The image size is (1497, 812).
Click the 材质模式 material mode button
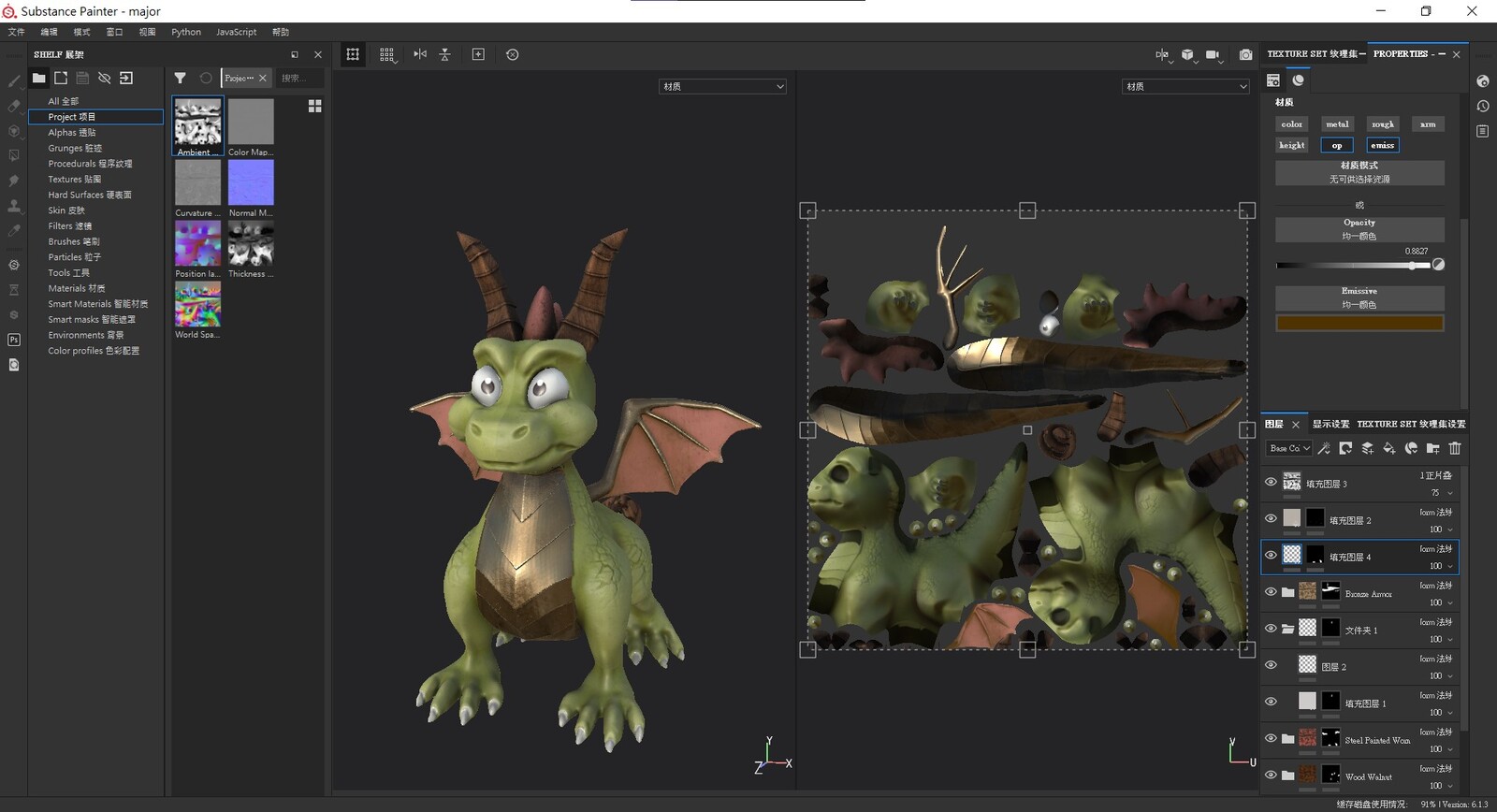click(x=1359, y=172)
